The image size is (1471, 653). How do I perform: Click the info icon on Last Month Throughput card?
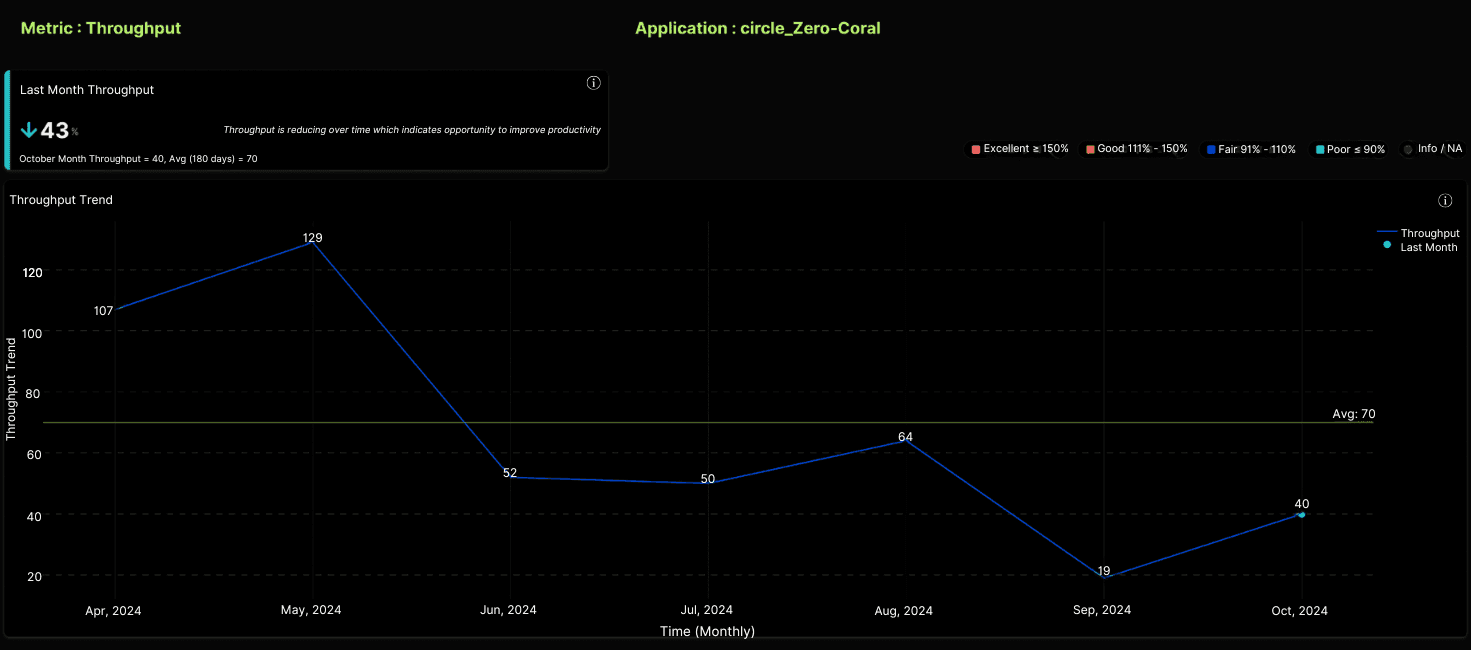pyautogui.click(x=593, y=83)
